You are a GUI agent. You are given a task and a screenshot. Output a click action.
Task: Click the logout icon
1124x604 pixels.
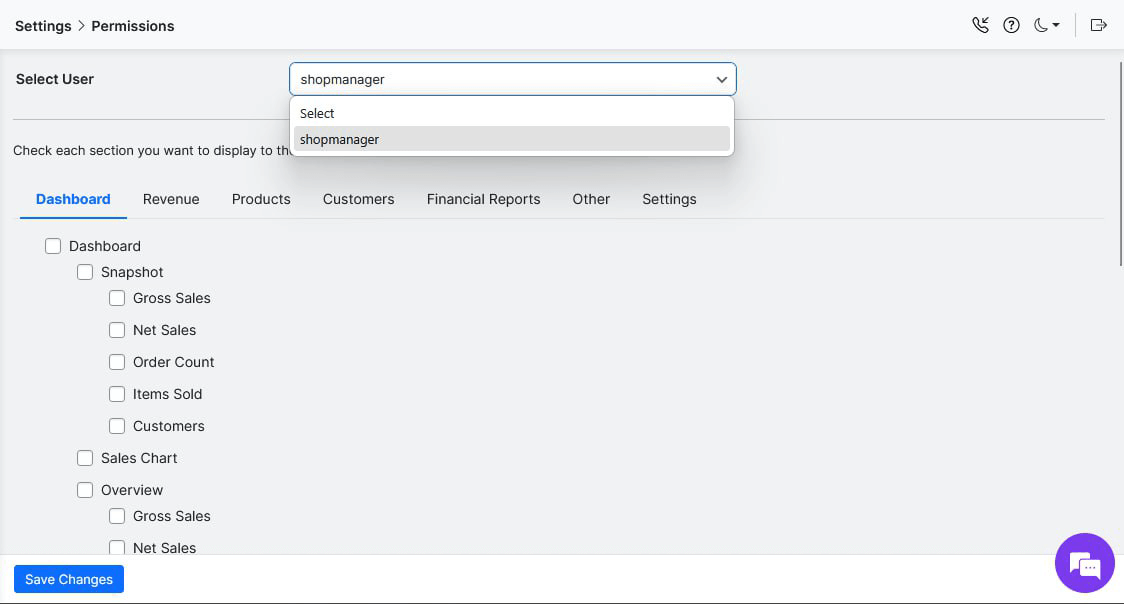point(1098,25)
